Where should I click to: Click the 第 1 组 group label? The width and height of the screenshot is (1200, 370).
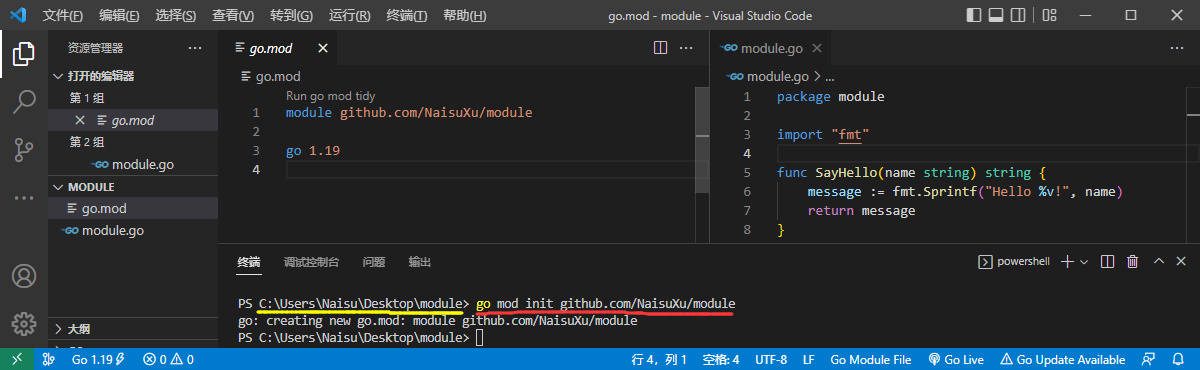click(86, 98)
